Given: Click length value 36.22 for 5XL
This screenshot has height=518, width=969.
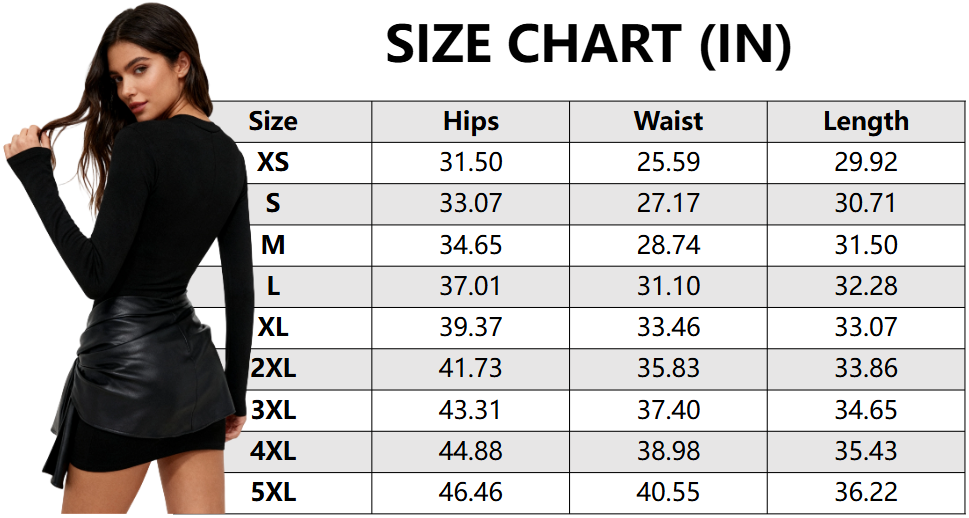Looking at the screenshot, I should [x=866, y=492].
